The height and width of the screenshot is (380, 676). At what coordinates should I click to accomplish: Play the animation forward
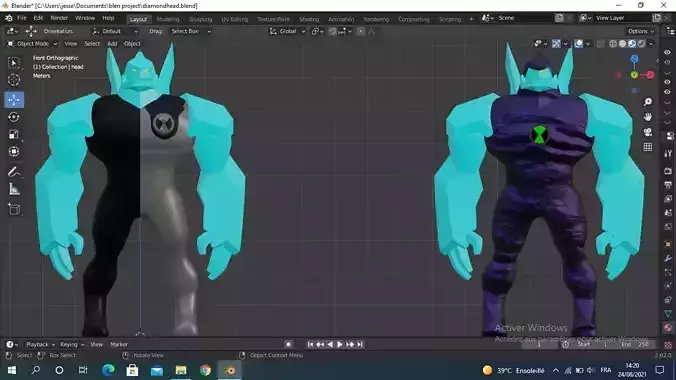click(x=340, y=344)
